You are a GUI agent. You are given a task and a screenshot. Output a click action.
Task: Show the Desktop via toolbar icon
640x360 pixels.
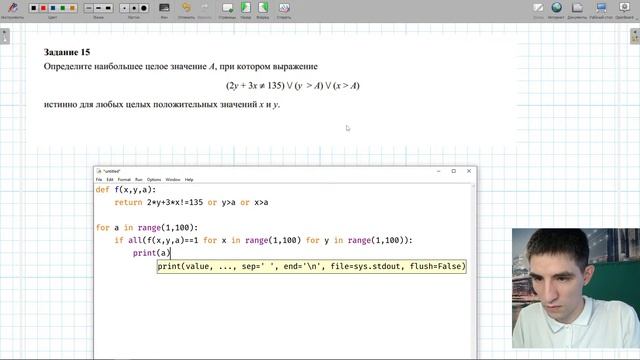point(601,8)
